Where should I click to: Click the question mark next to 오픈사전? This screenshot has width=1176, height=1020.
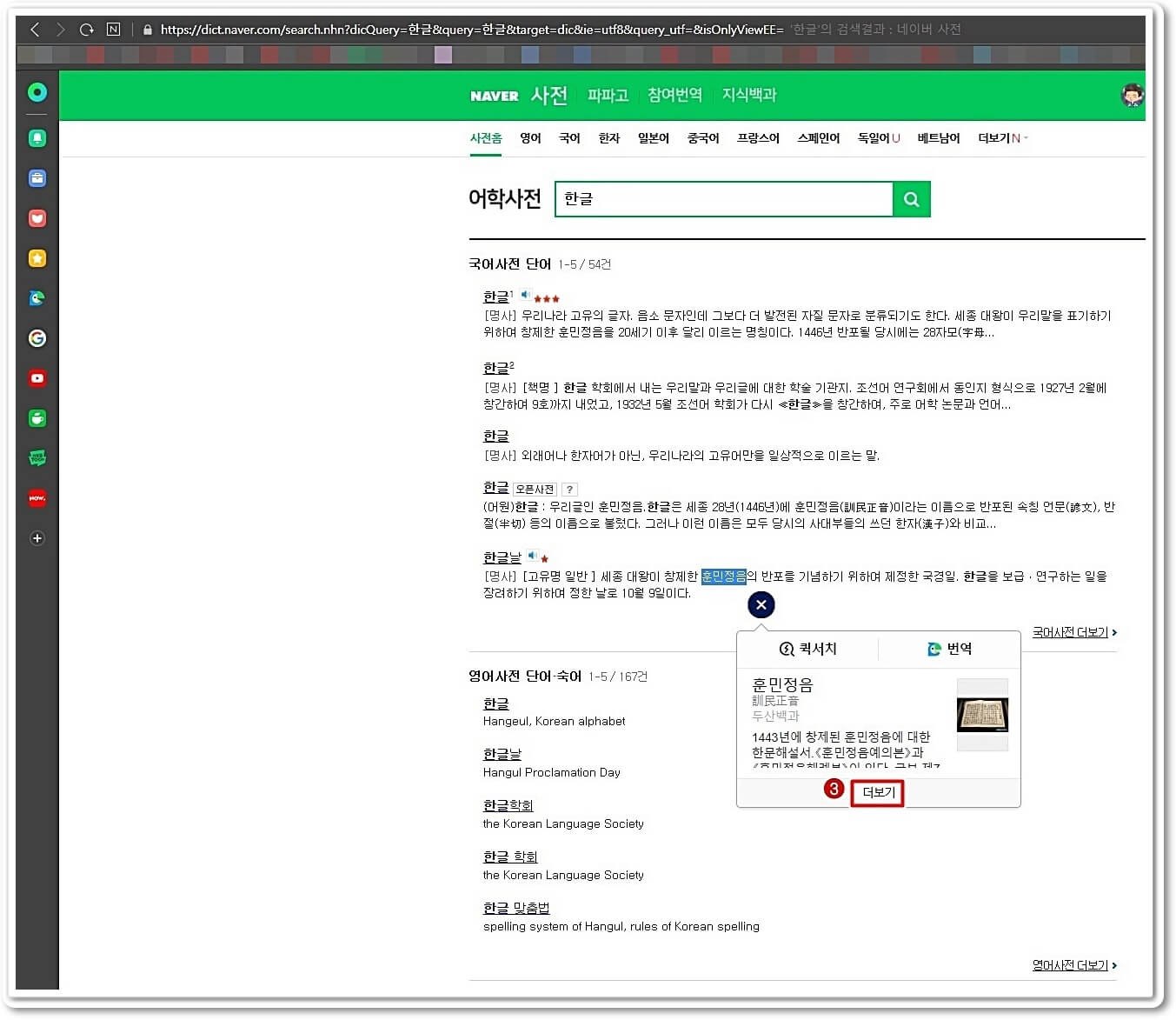[569, 490]
